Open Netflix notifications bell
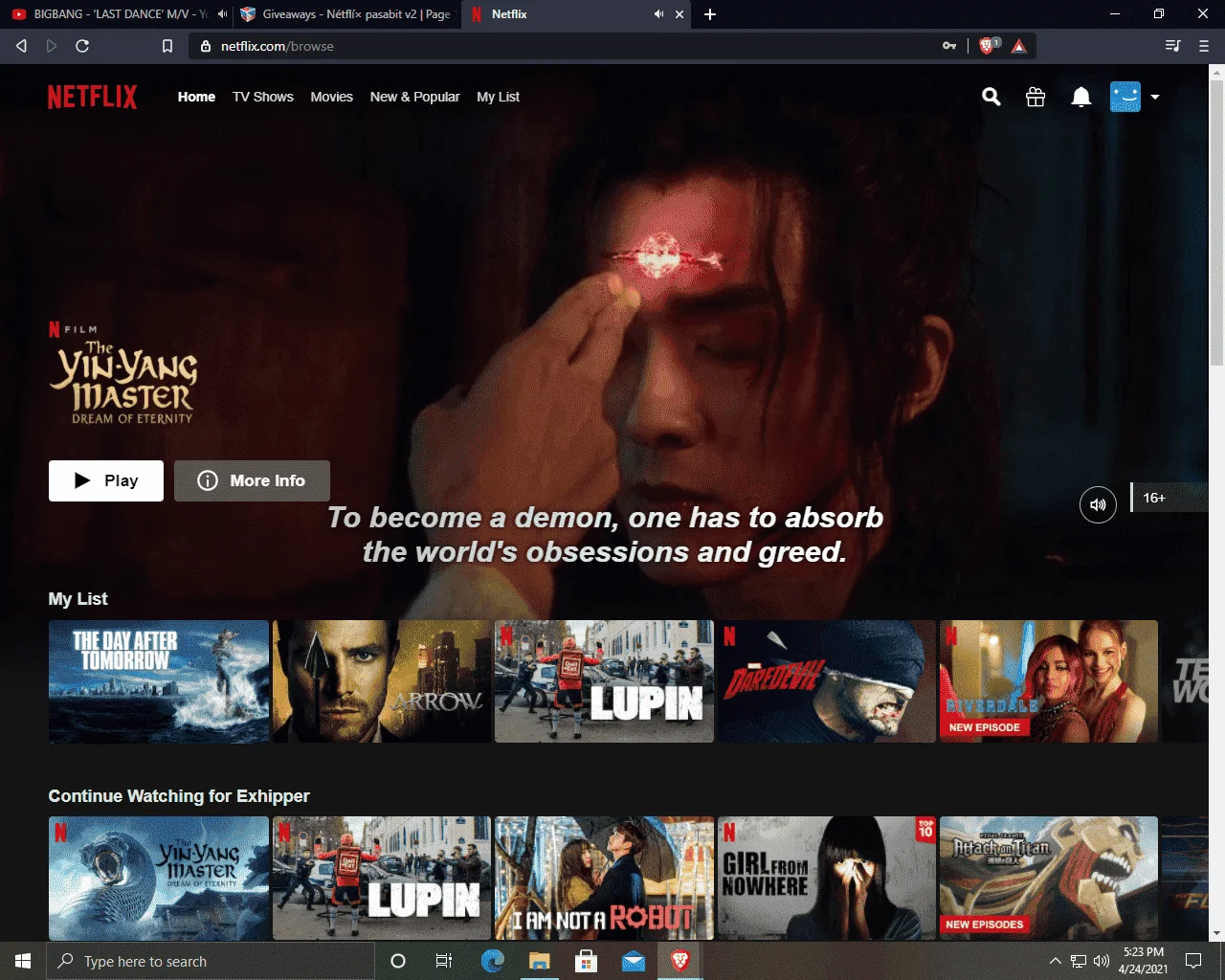1225x980 pixels. (1081, 97)
